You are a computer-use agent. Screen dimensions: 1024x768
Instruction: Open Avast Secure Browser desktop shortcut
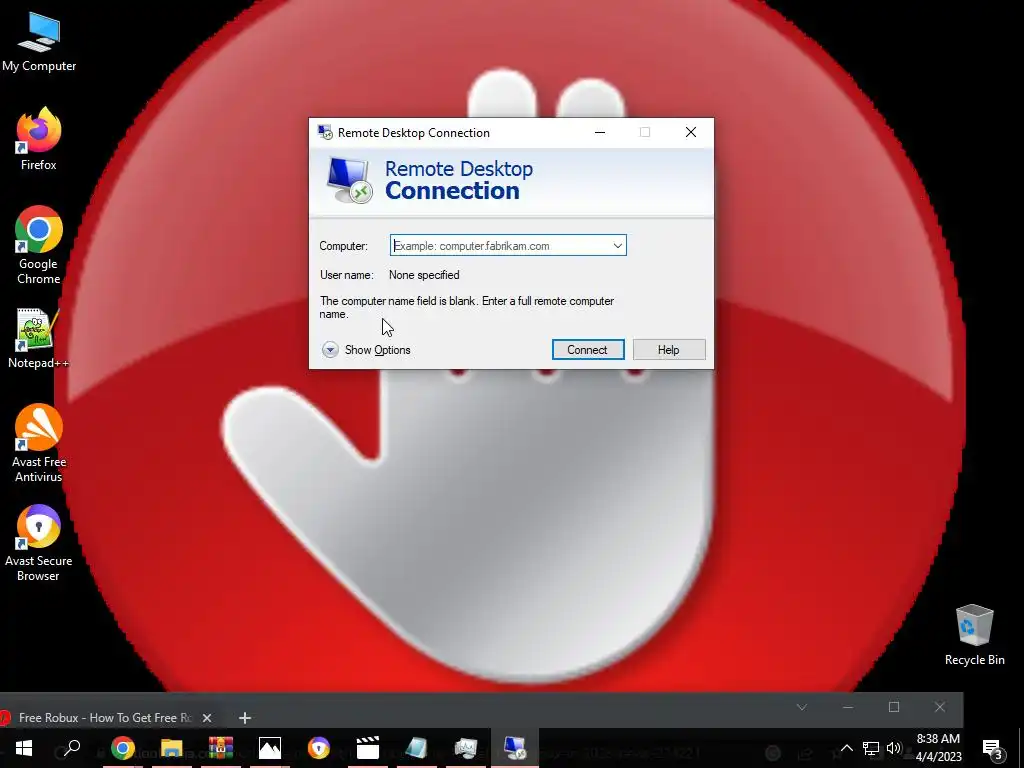tap(39, 542)
